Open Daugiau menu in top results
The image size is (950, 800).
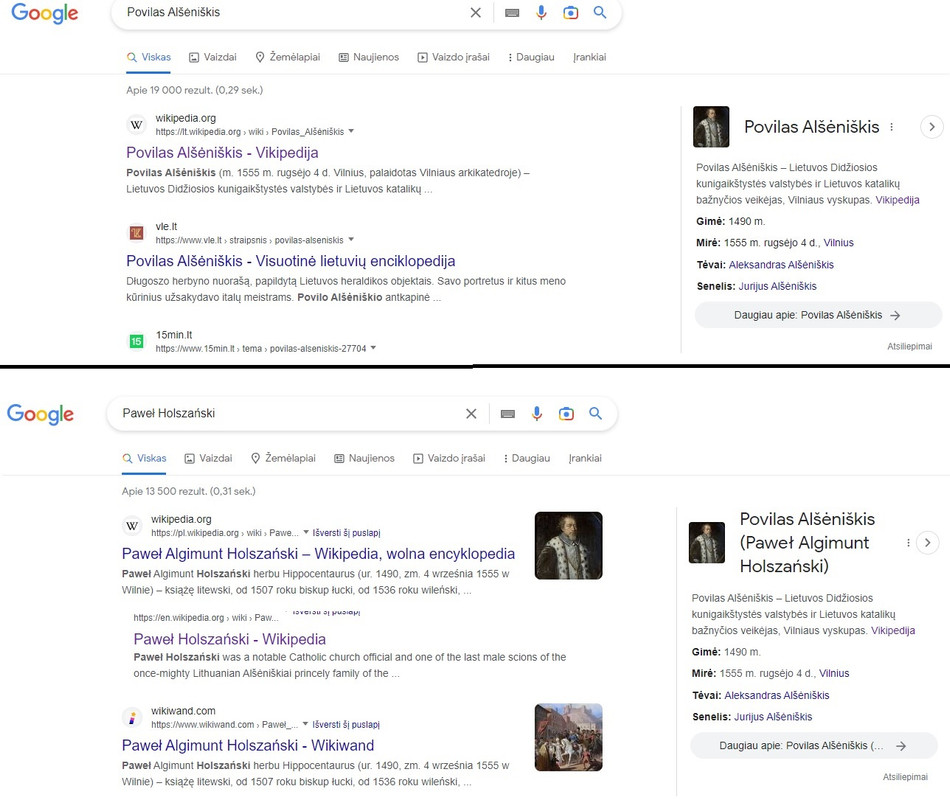click(531, 57)
